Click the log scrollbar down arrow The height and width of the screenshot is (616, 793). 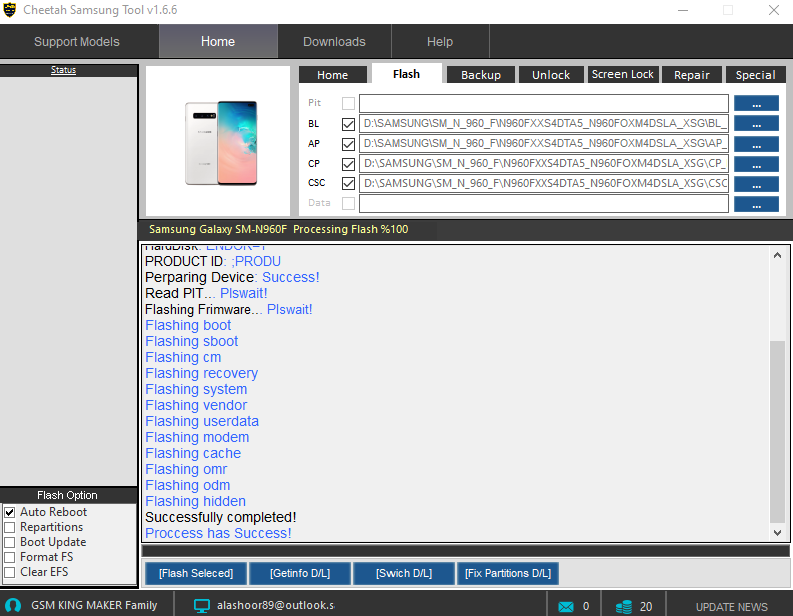(777, 533)
